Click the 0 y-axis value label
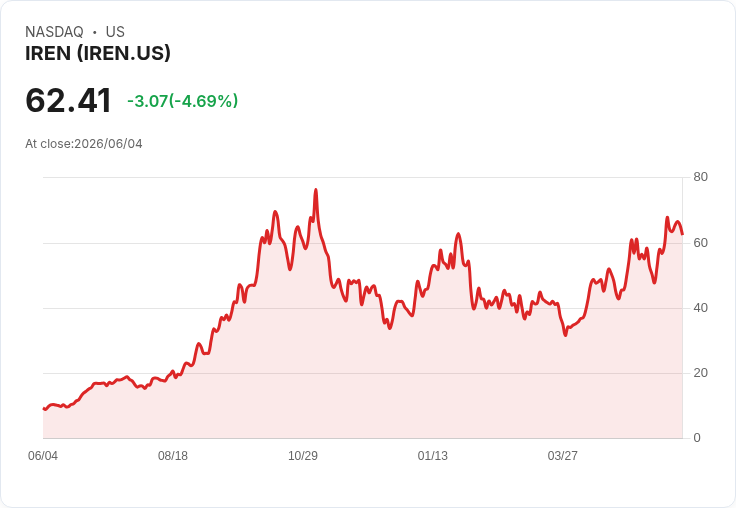Screen dimensions: 736x508 pos(697,438)
